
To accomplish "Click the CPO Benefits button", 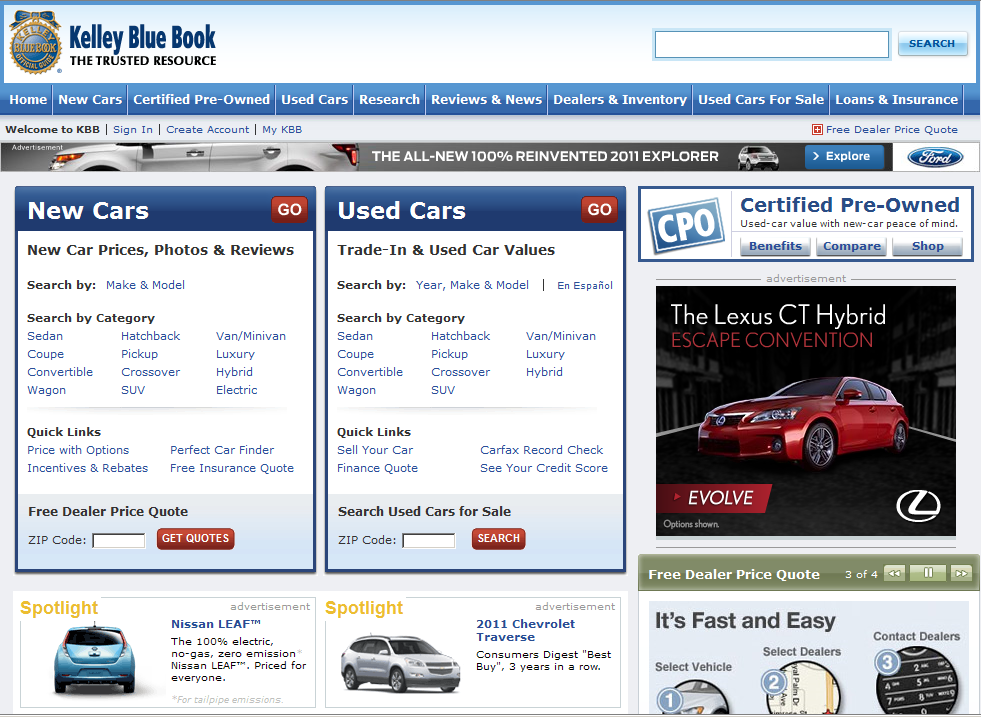I will 775,246.
